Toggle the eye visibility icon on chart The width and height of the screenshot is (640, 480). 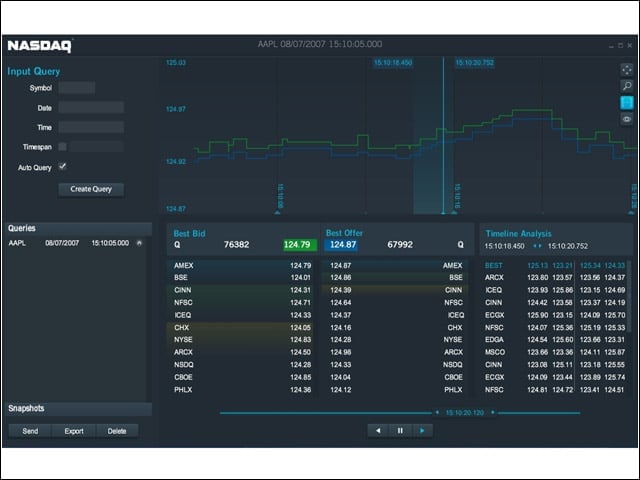(x=627, y=119)
